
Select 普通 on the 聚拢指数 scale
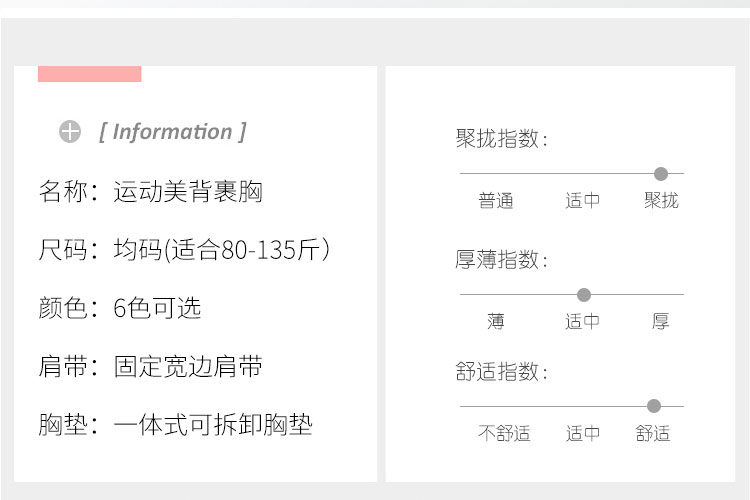496,200
